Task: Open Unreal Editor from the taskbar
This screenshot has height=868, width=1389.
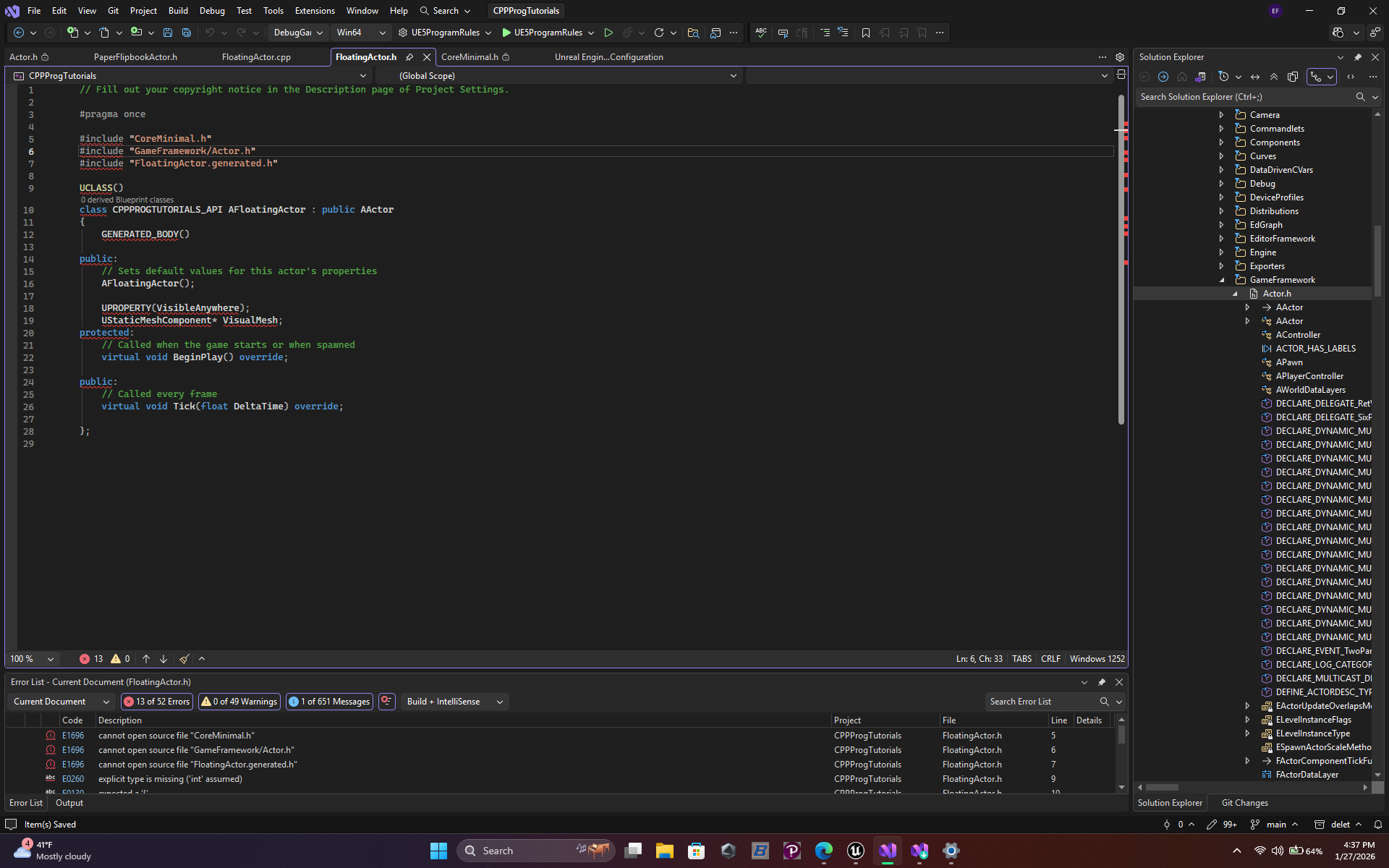Action: pos(856,851)
